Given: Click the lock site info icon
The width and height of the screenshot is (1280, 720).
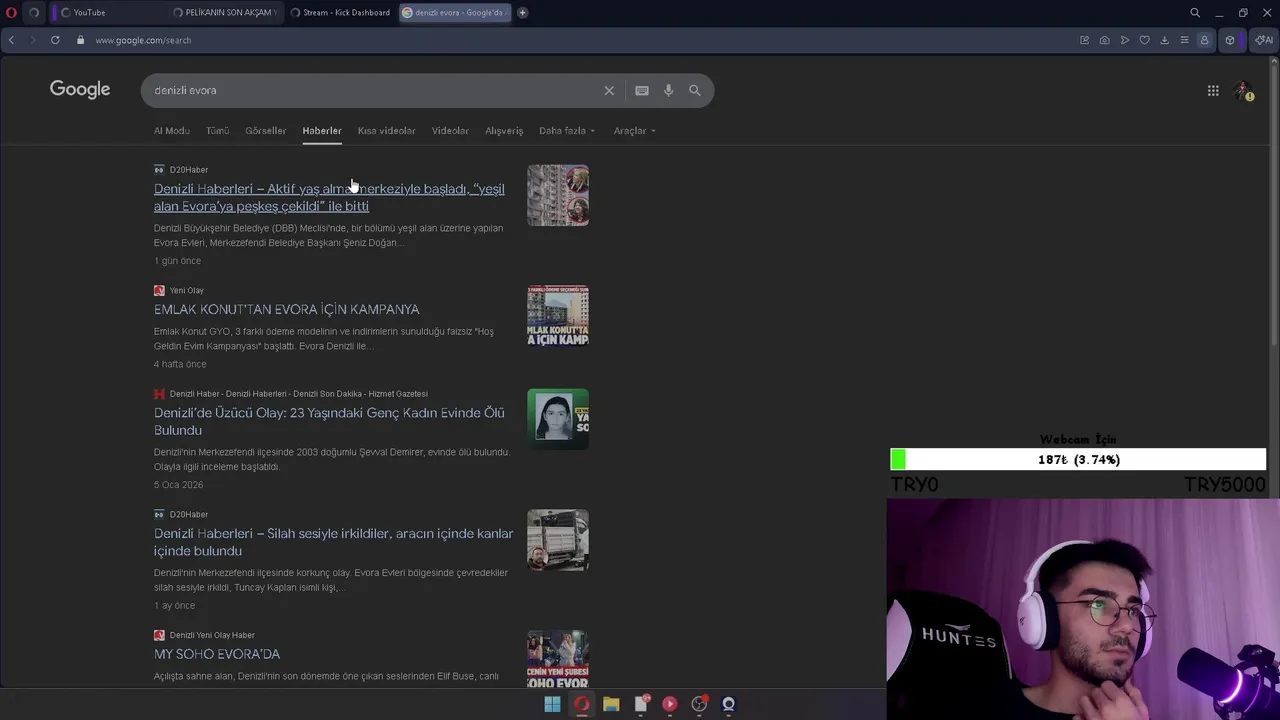Looking at the screenshot, I should pos(81,40).
